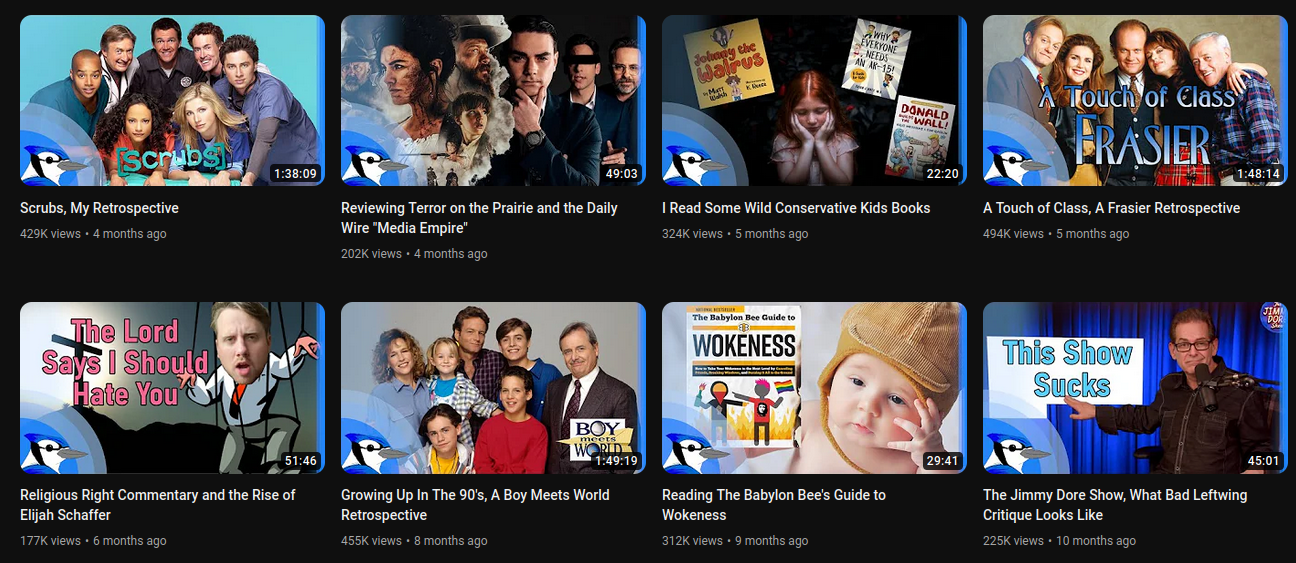This screenshot has height=563, width=1296.
Task: Click the 'Reviewing Terror on the Prairie' title link
Action: point(479,218)
